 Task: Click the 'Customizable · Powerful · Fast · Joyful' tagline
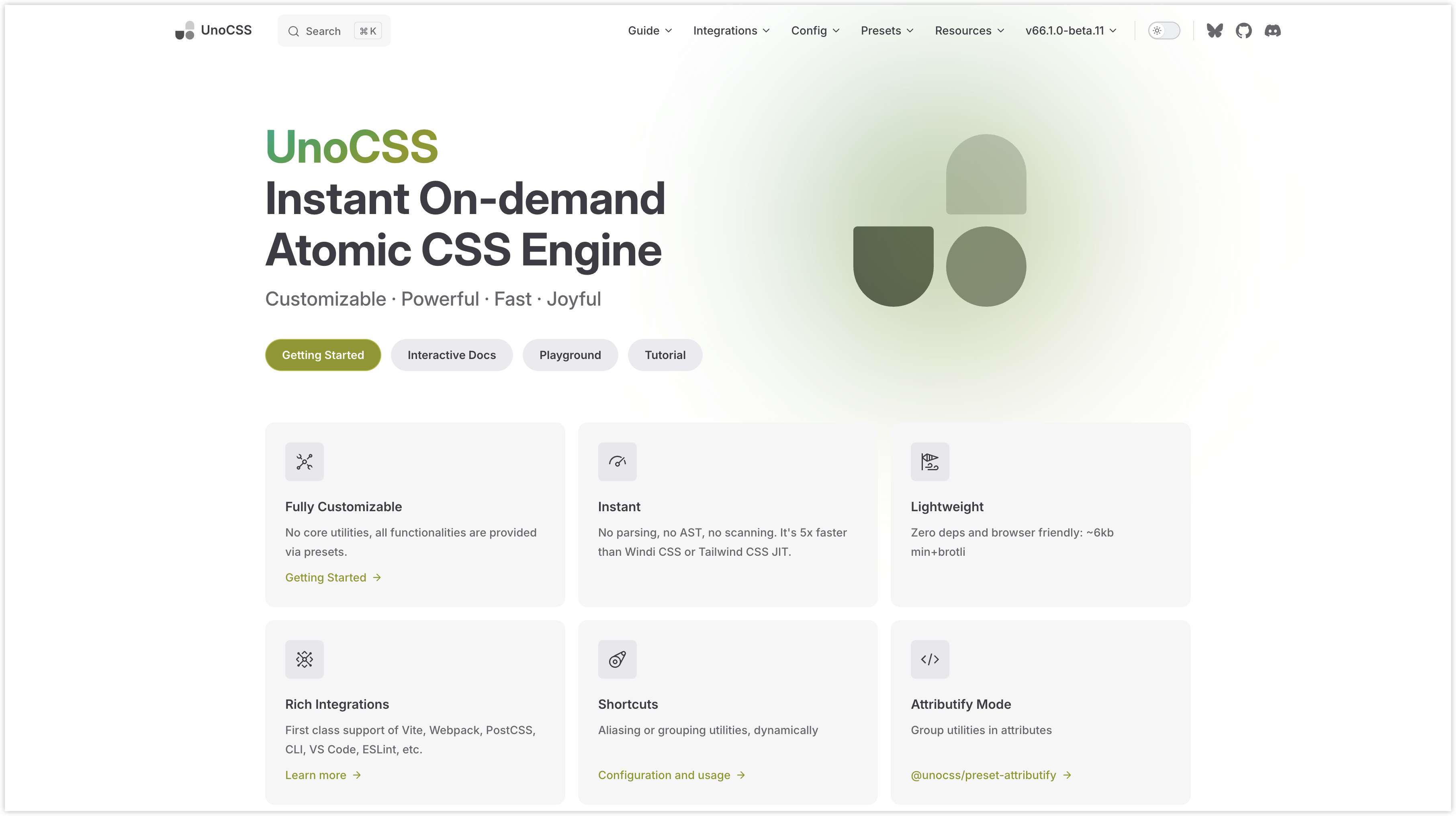coord(433,299)
